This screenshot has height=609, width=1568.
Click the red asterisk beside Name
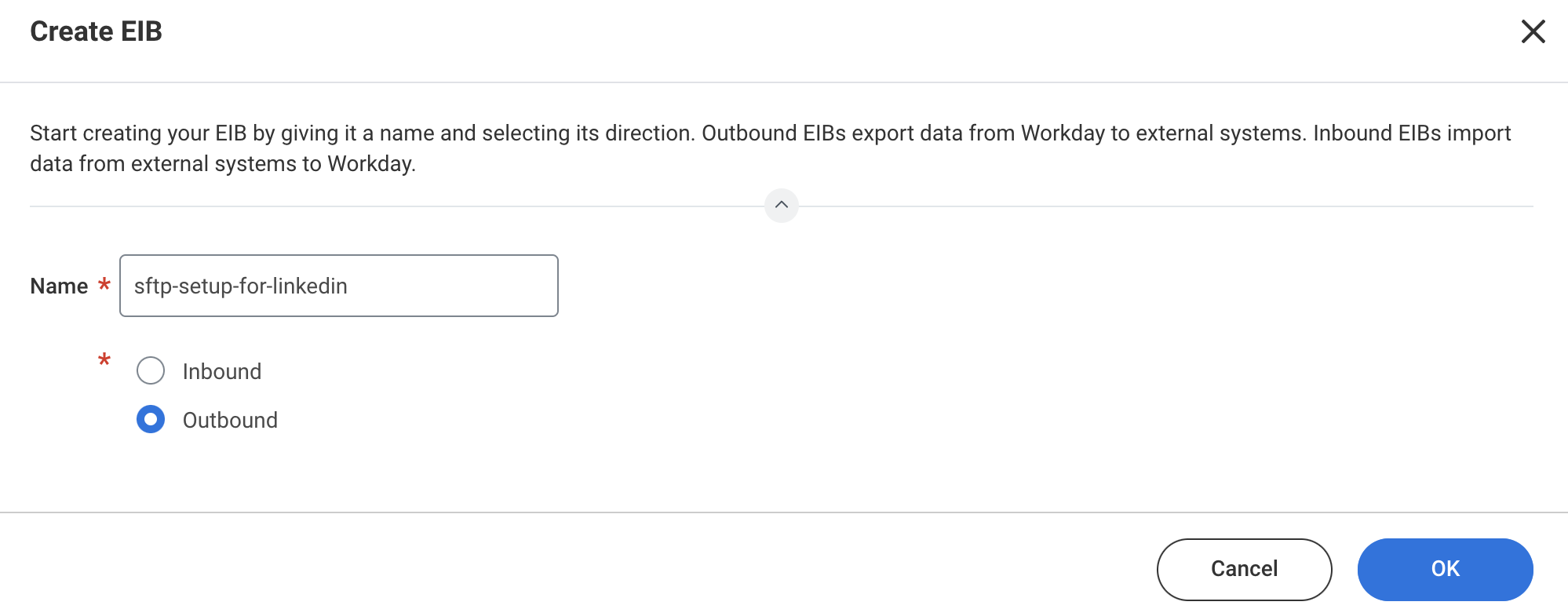[x=104, y=284]
